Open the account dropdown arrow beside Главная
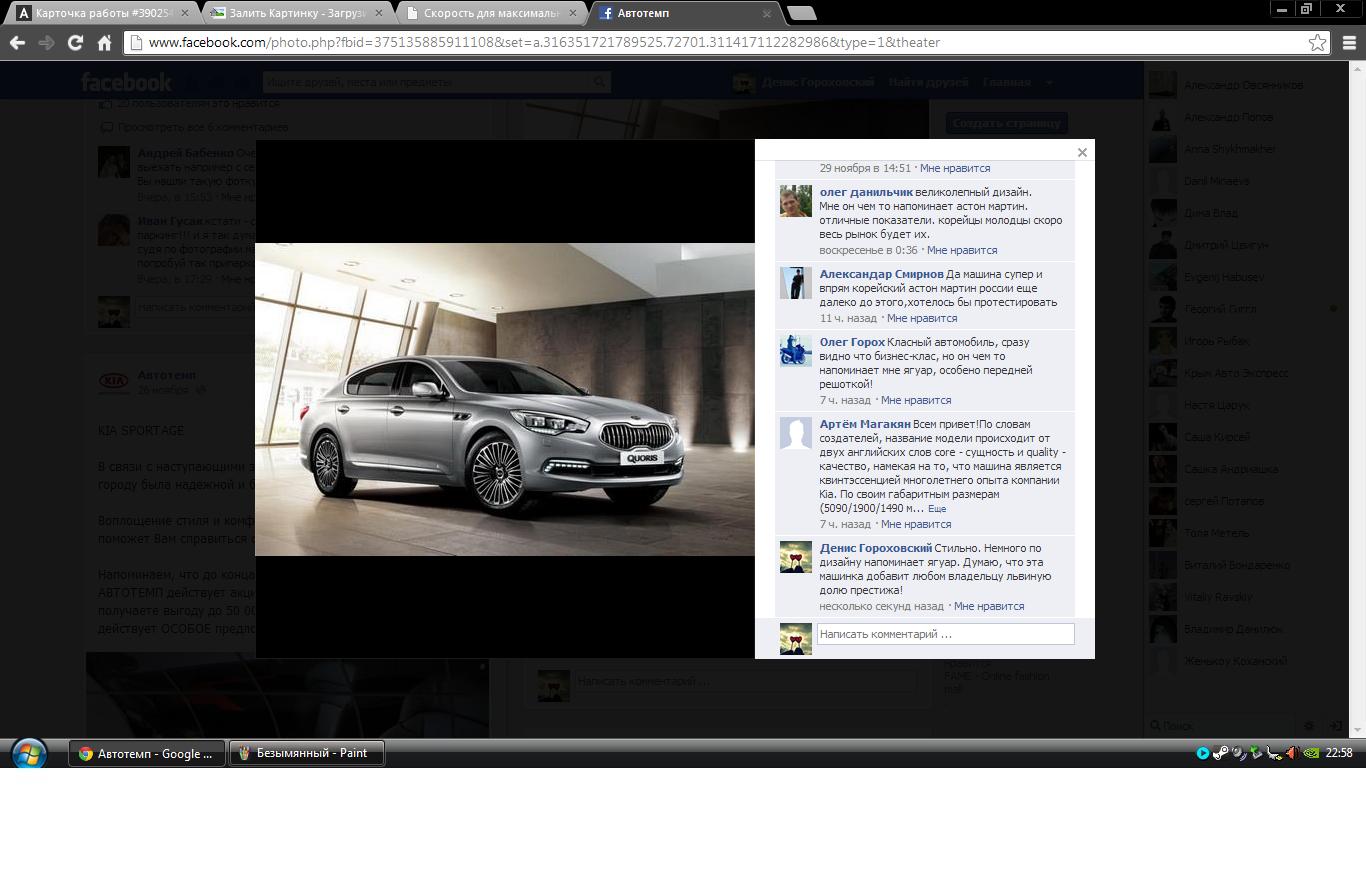The width and height of the screenshot is (1366, 878). [x=1049, y=82]
